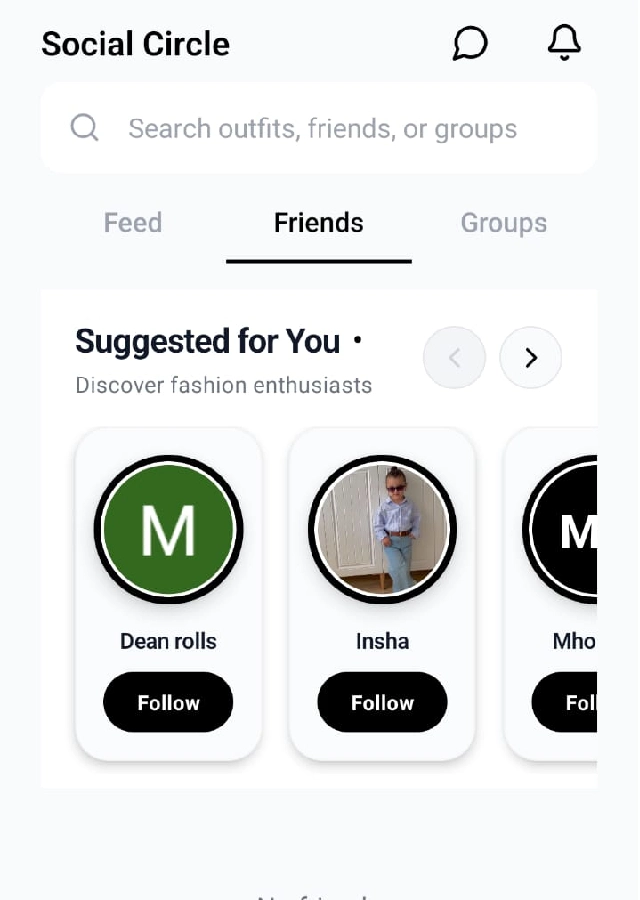Click the magnifying glass search icon
The image size is (640, 900).
click(x=85, y=128)
